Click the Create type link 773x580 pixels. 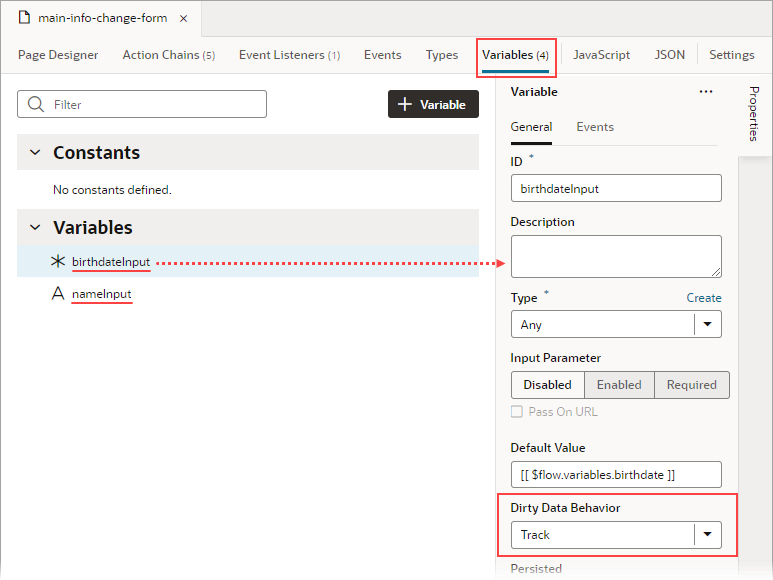tap(704, 298)
